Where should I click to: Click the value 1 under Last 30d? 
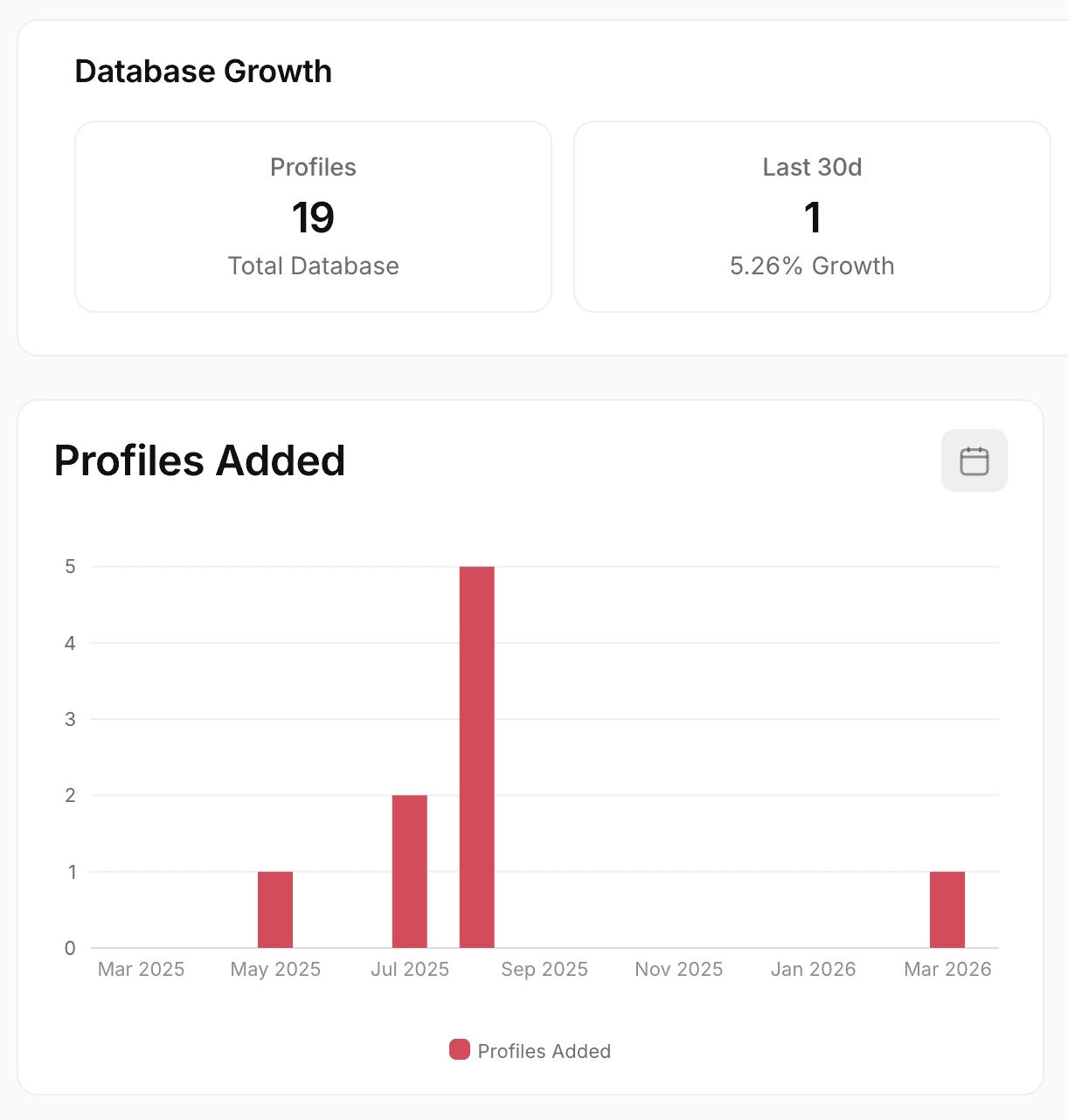point(812,218)
